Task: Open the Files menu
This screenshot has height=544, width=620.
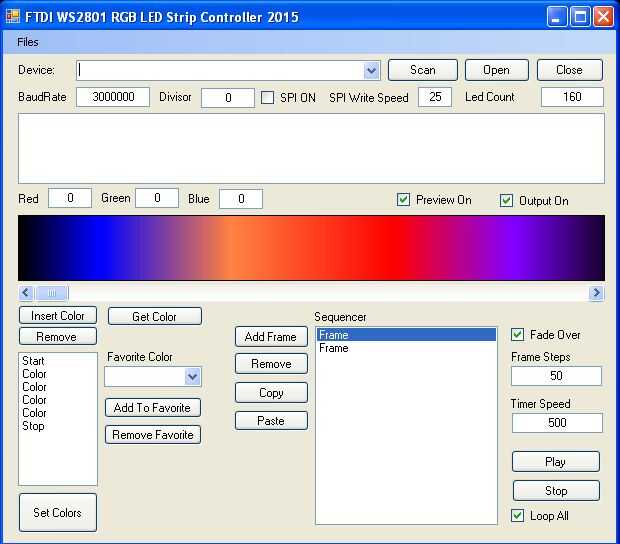Action: click(x=28, y=42)
